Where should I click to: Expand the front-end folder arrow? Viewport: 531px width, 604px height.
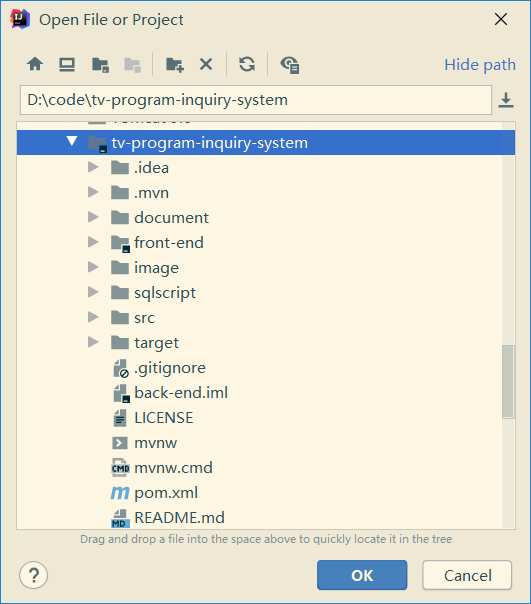point(93,242)
